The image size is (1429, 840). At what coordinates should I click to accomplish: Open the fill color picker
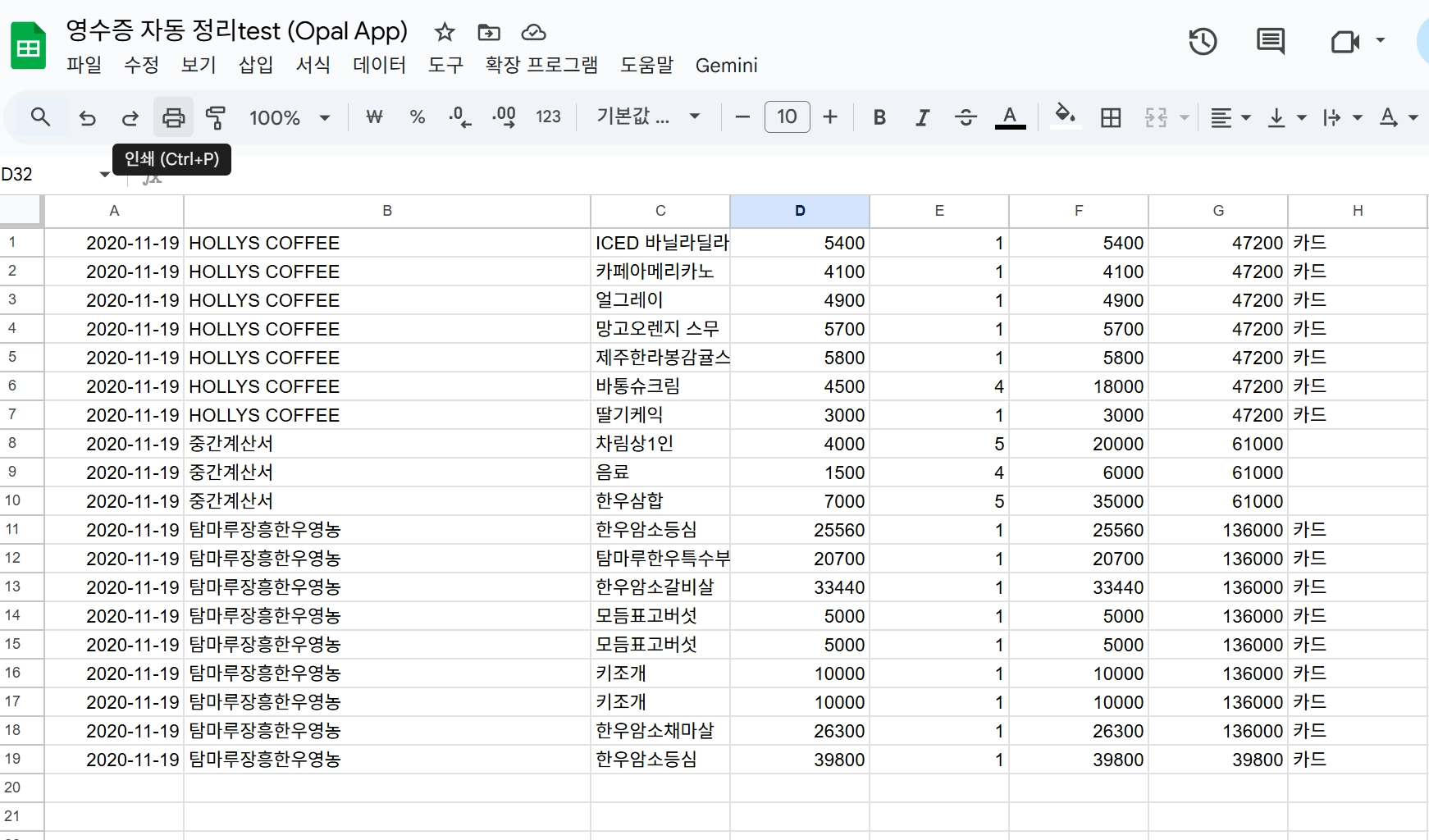1065,116
